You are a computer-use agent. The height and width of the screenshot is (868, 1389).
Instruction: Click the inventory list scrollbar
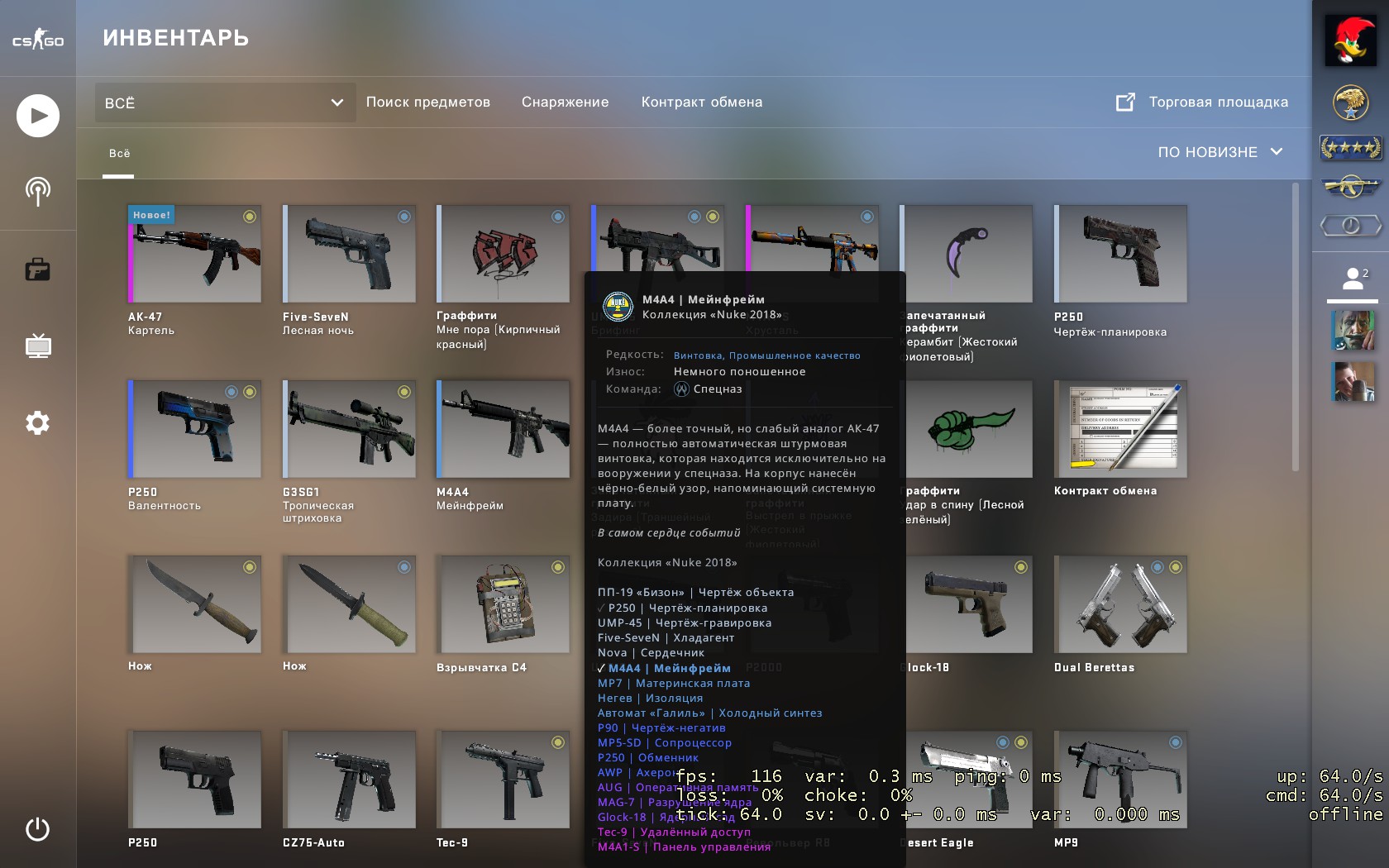point(1295,327)
